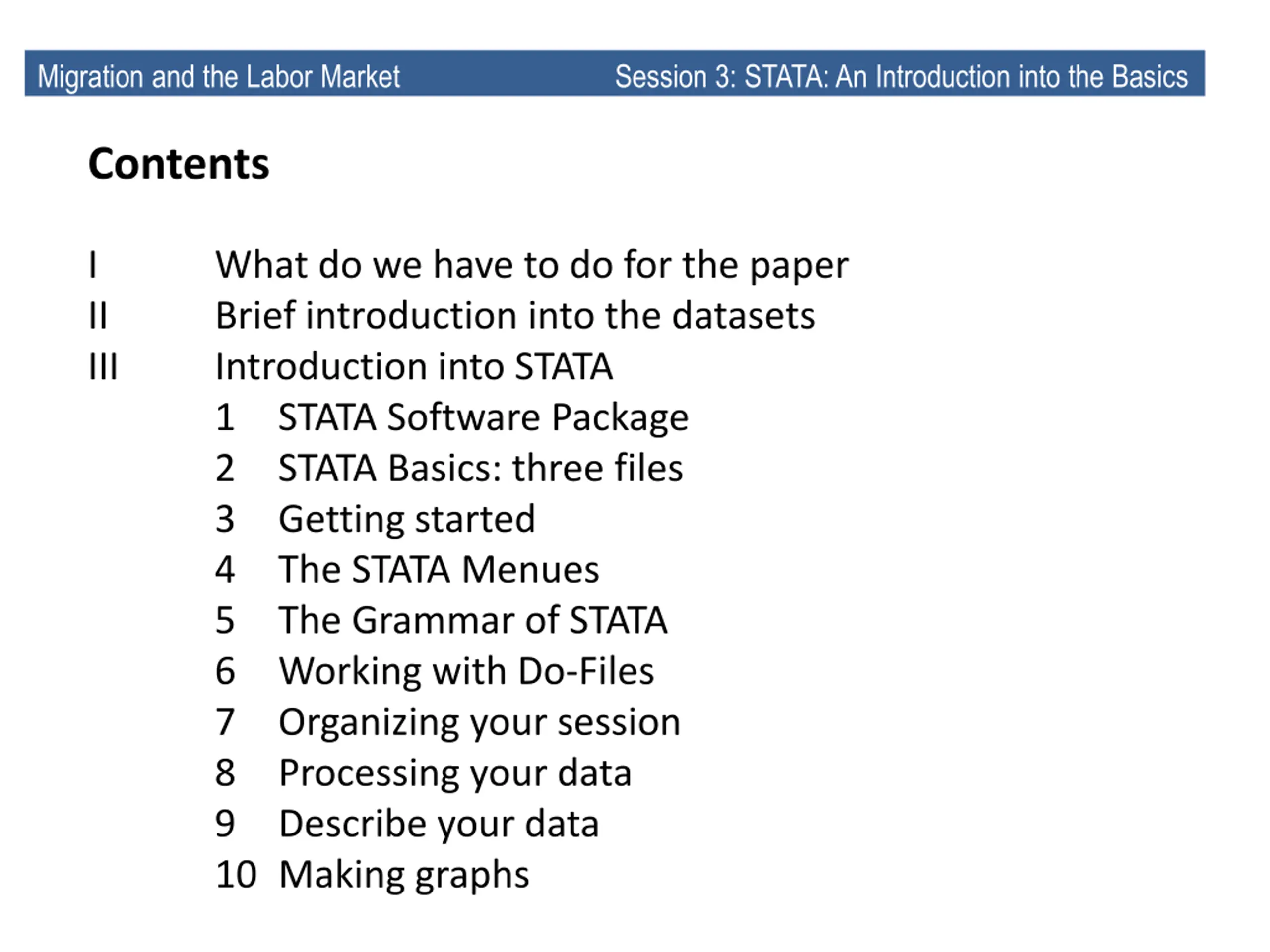Jump to 'Getting started' item
1270x952 pixels.
[x=406, y=520]
